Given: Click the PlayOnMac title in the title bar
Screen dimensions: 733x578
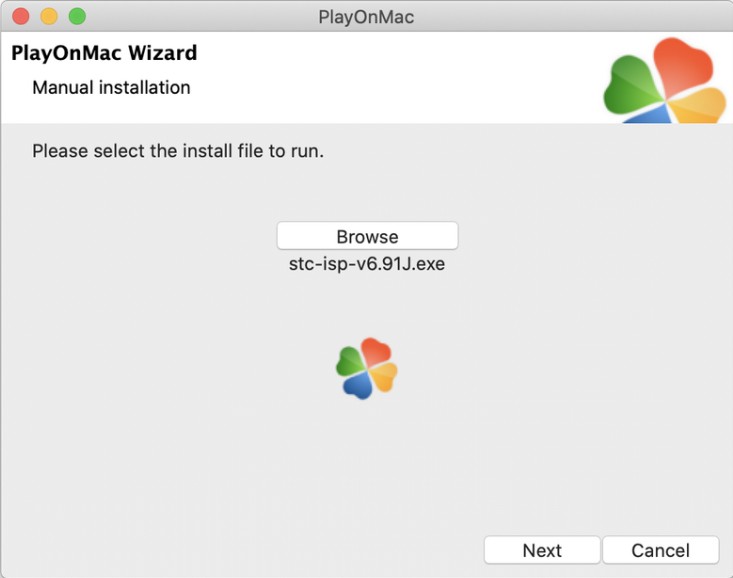Looking at the screenshot, I should point(366,17).
